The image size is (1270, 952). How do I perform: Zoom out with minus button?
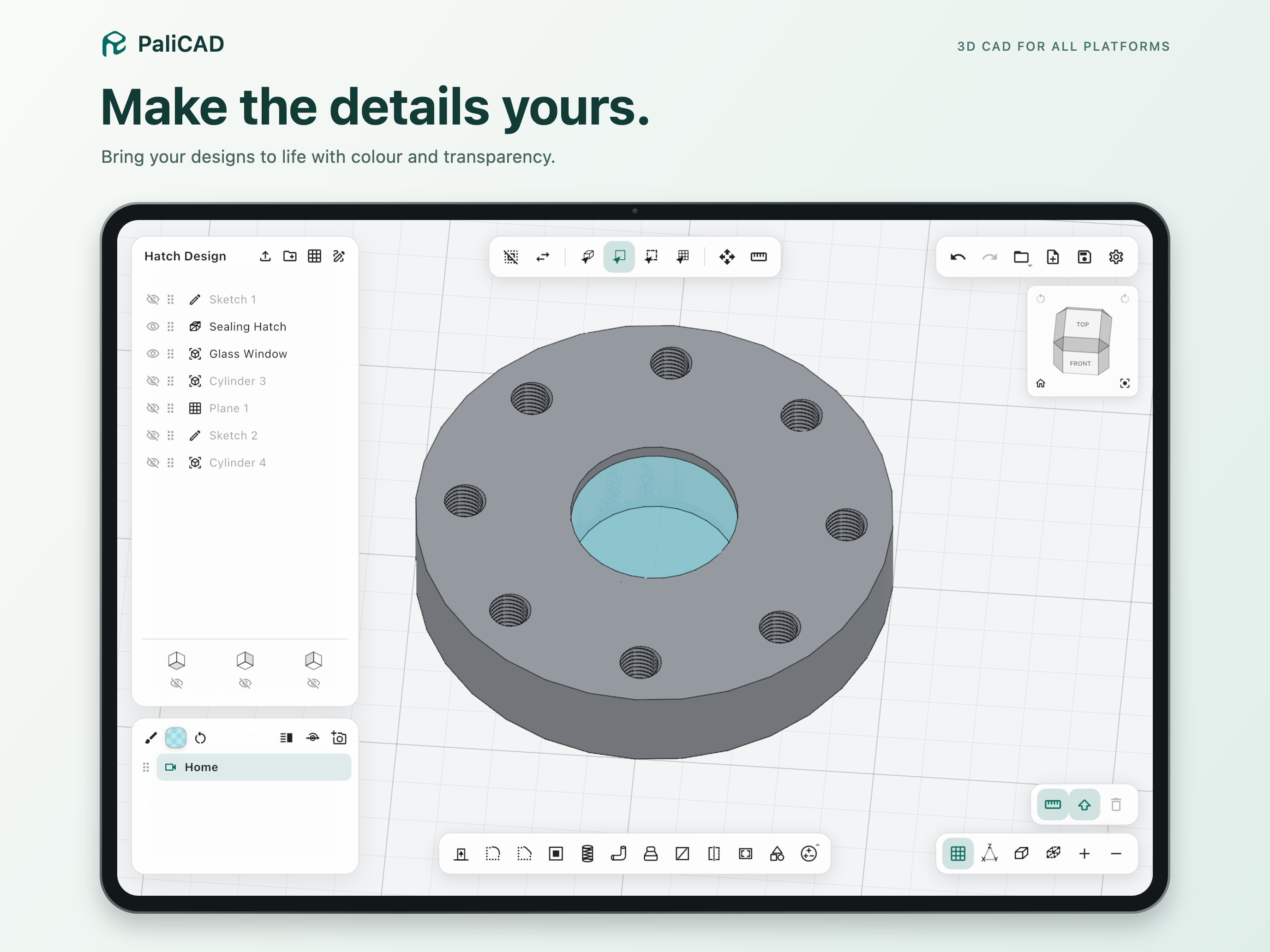tap(1116, 854)
